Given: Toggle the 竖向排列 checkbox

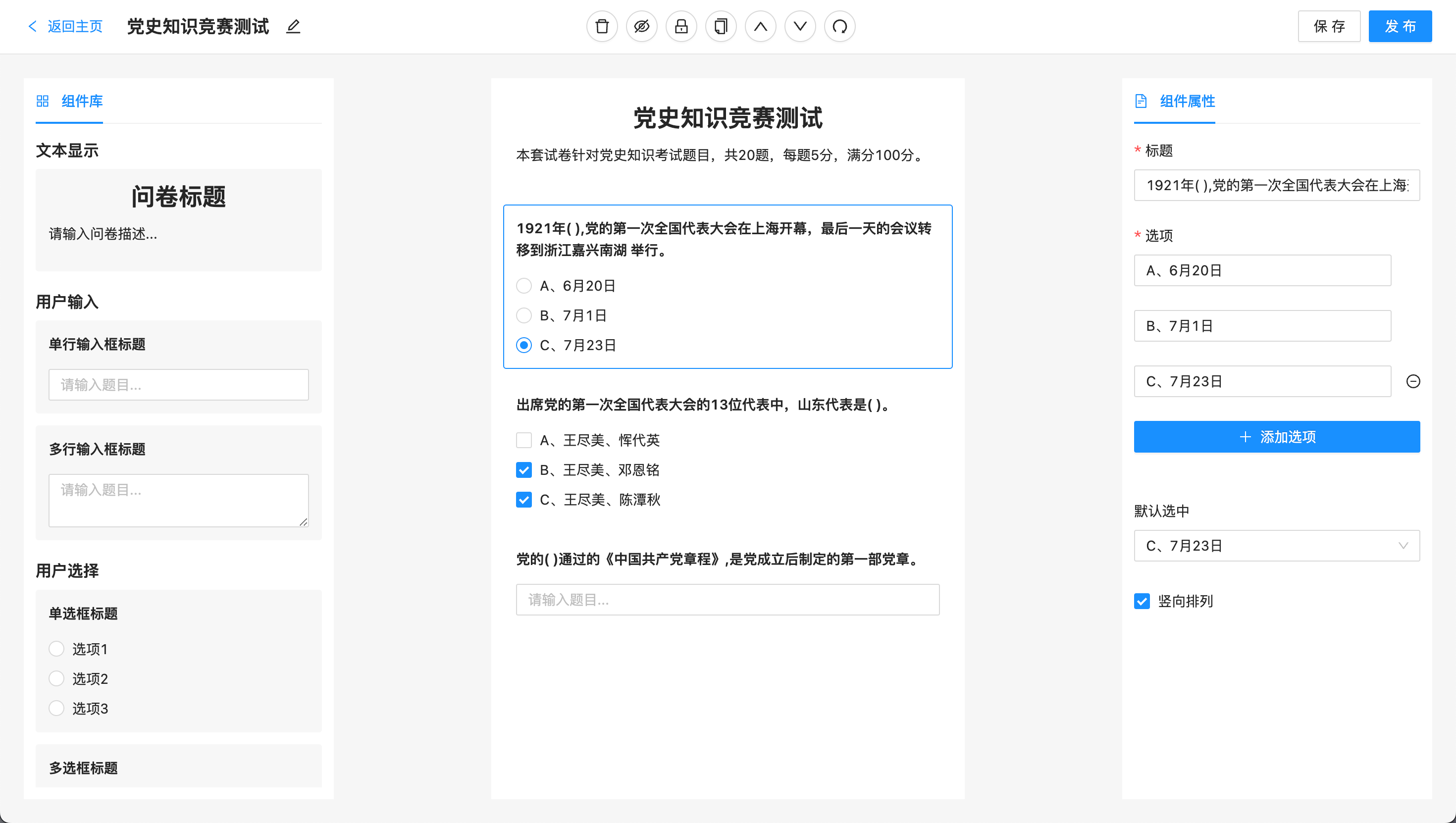Looking at the screenshot, I should click(1142, 601).
